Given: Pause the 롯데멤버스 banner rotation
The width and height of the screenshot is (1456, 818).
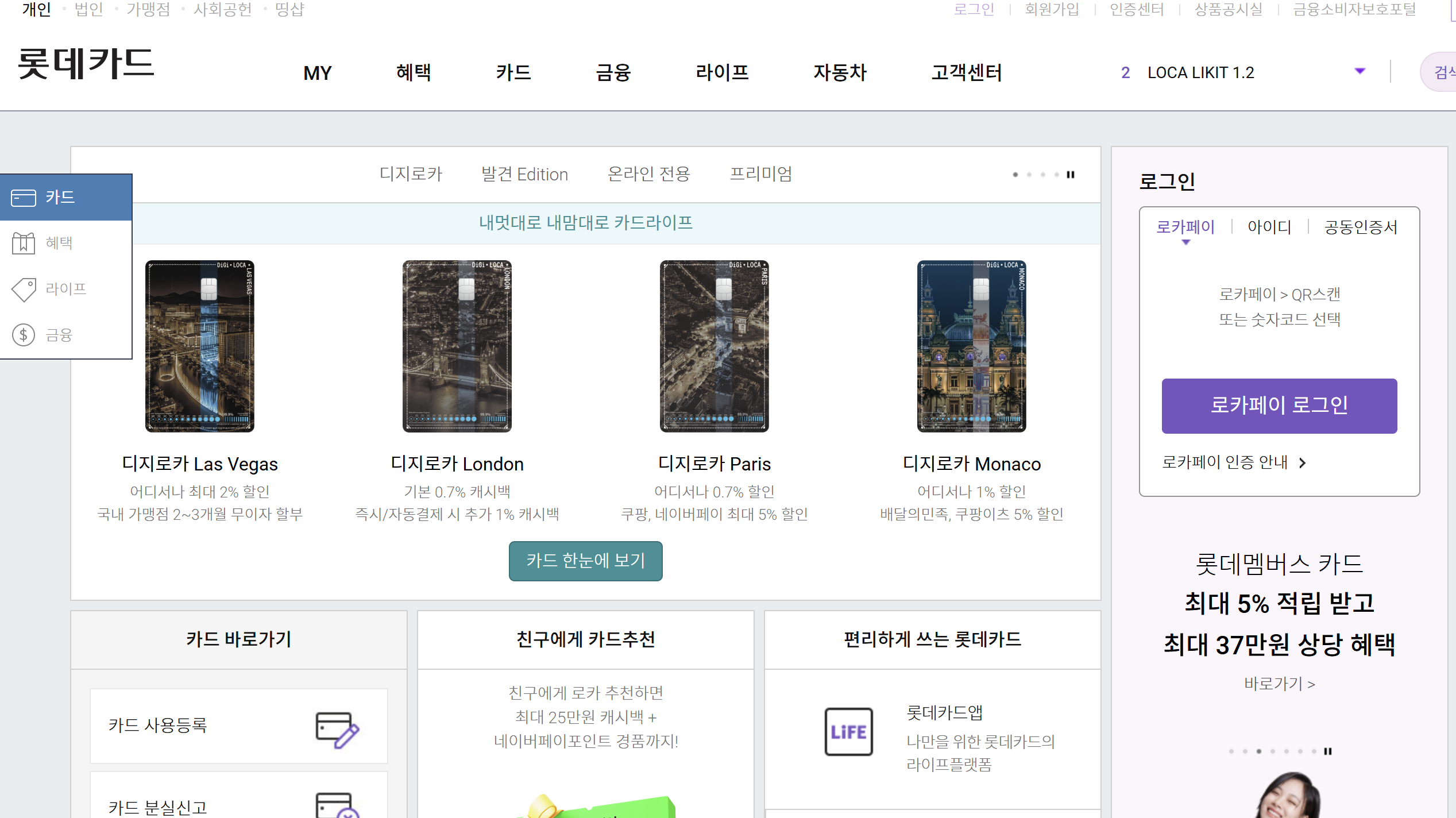Looking at the screenshot, I should 1328,751.
